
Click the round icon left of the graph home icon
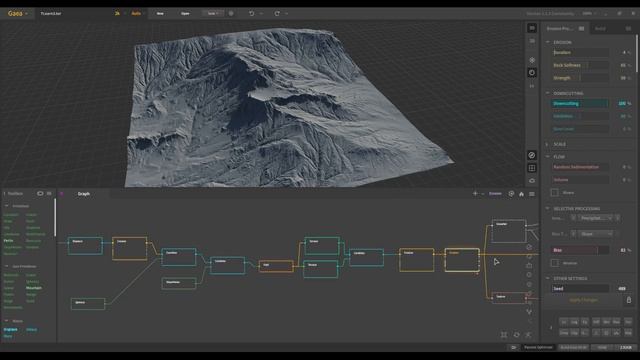click(511, 193)
